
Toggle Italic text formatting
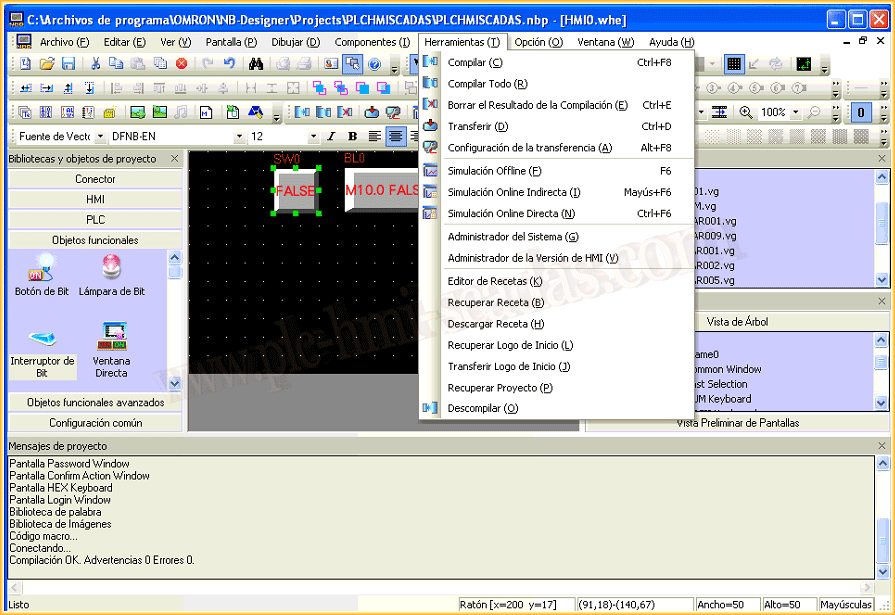[333, 136]
